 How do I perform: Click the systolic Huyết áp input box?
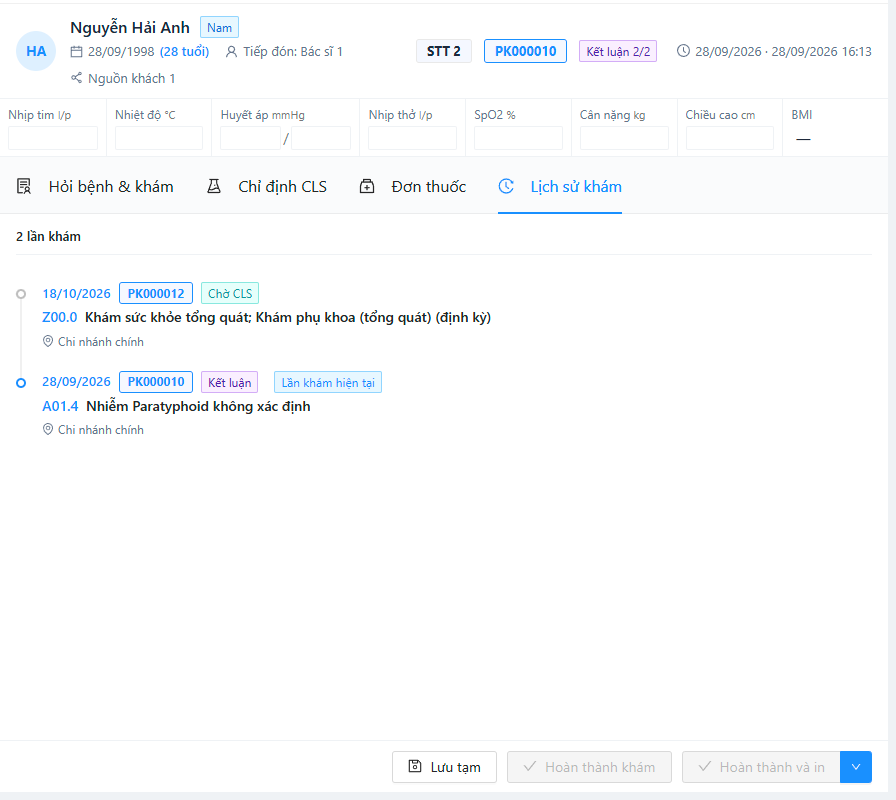250,138
